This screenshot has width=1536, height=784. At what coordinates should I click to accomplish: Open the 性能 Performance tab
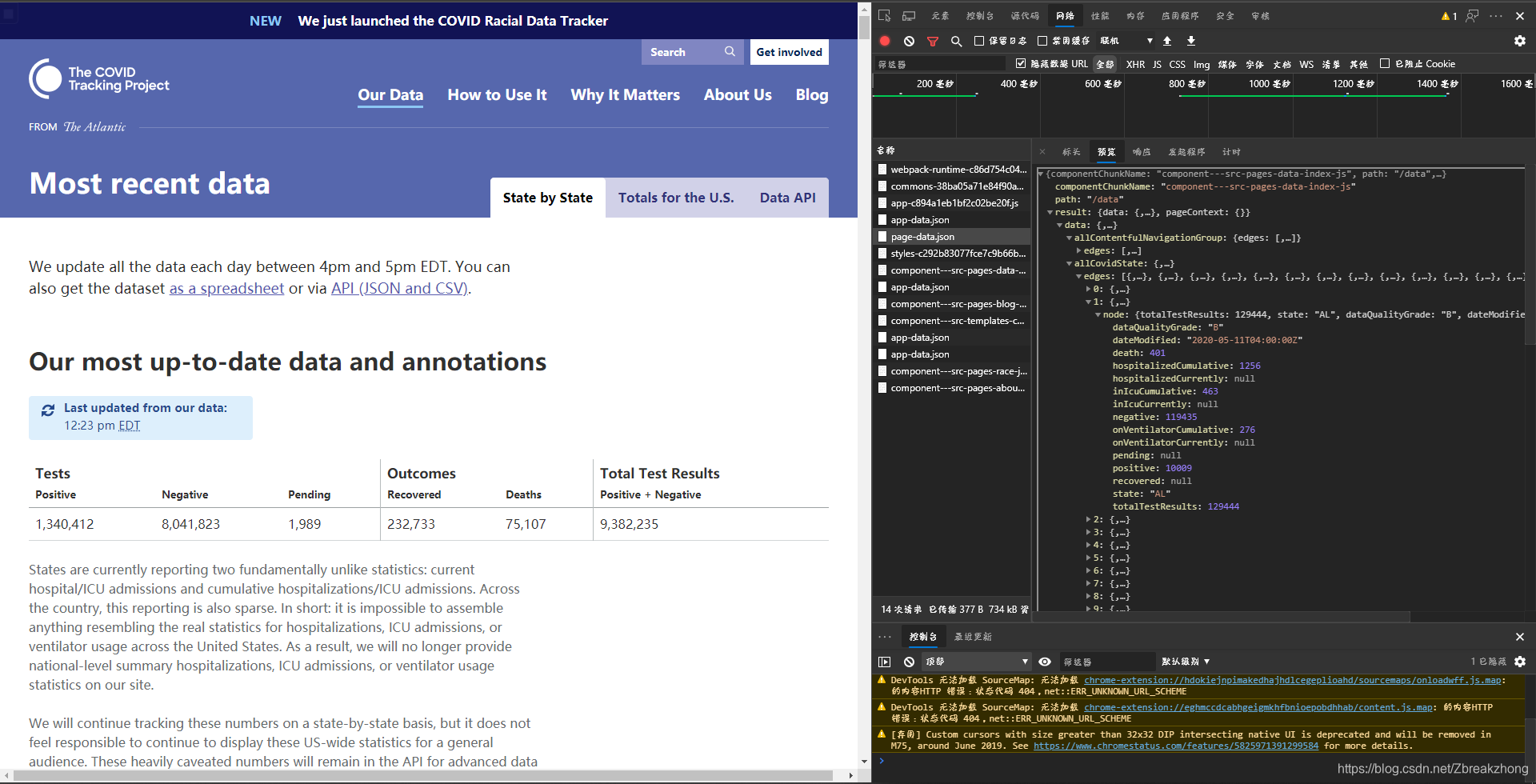[x=1100, y=16]
